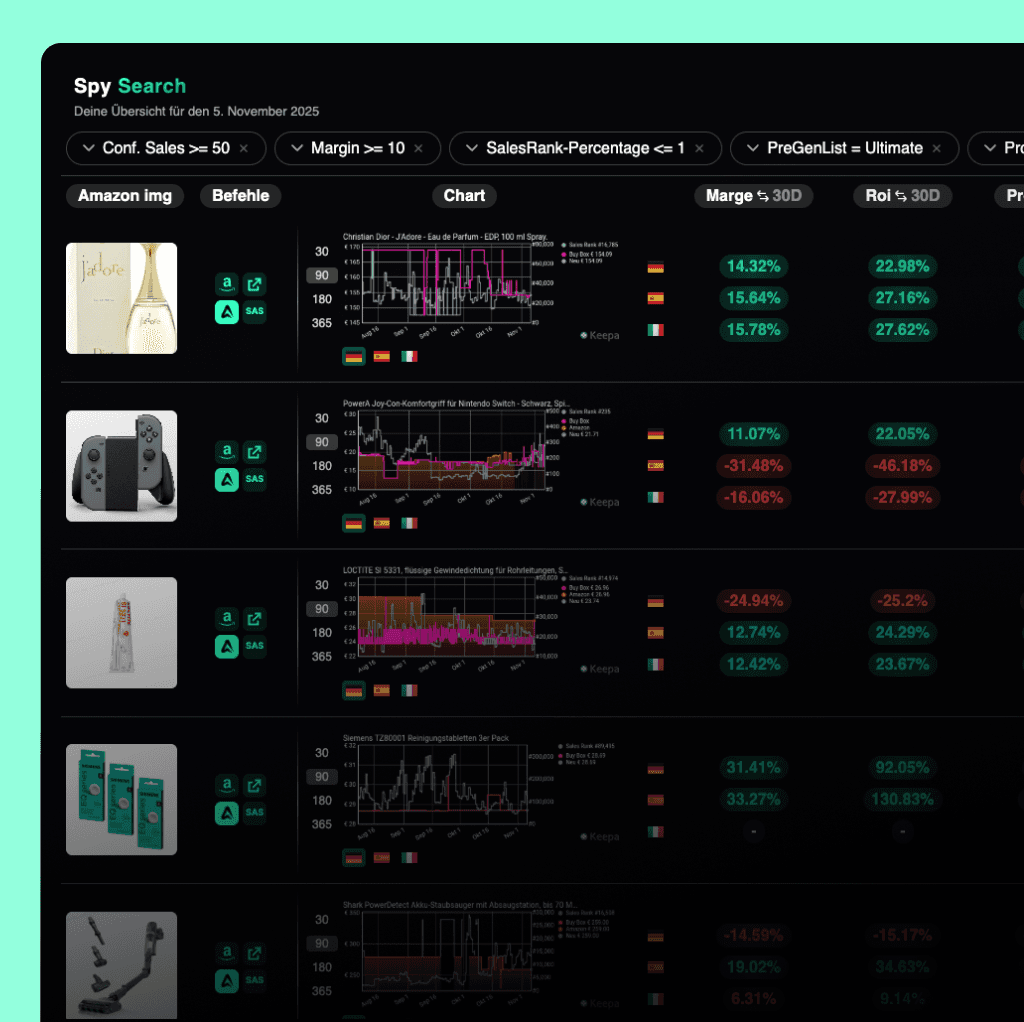Open Amazon link for LOCTITE SI 5331 row
Viewport: 1024px width, 1022px height.
(x=227, y=618)
